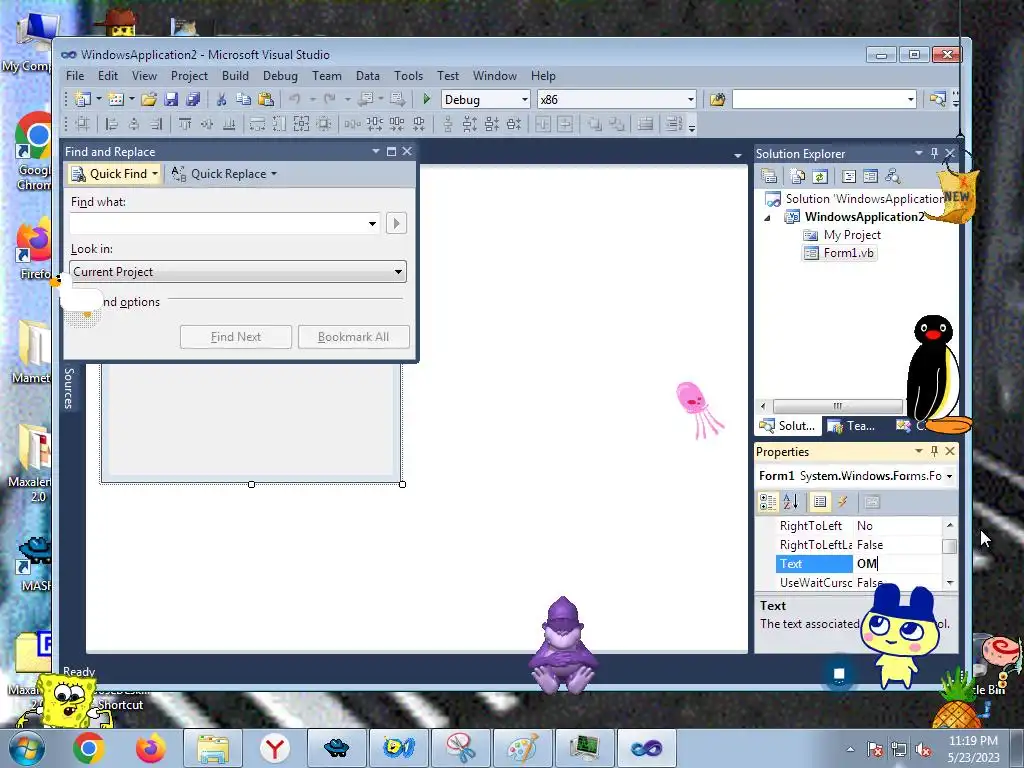1024x768 pixels.
Task: Click the Bring to Front icon
Action: coord(594,123)
